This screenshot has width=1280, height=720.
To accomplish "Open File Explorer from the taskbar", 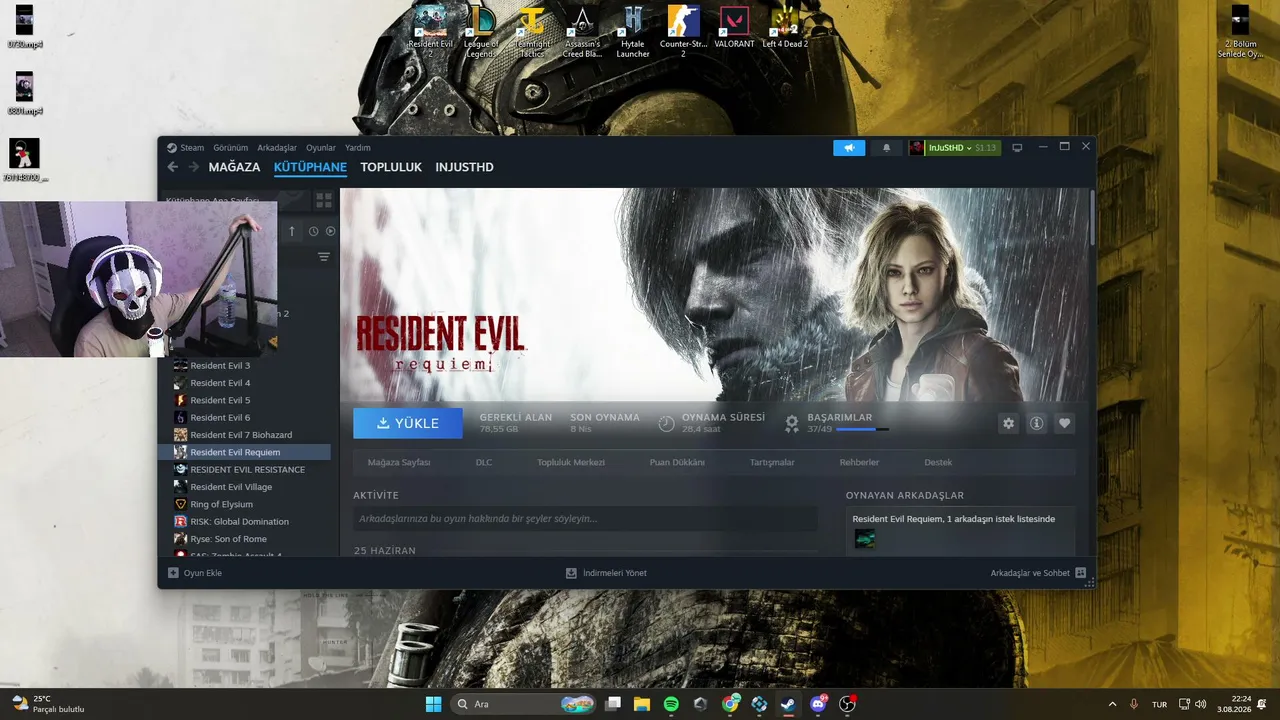I will 642,704.
